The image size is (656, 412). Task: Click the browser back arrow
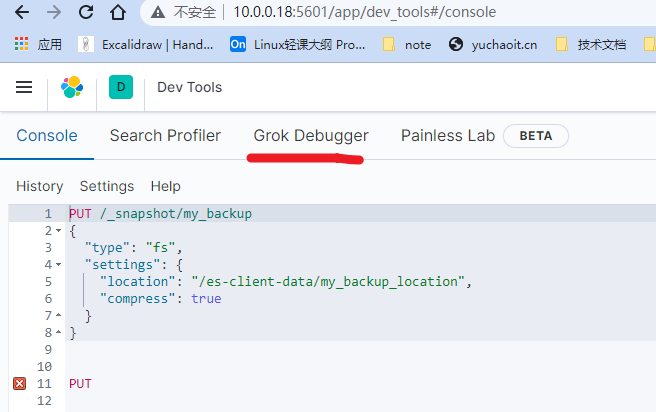(x=22, y=13)
